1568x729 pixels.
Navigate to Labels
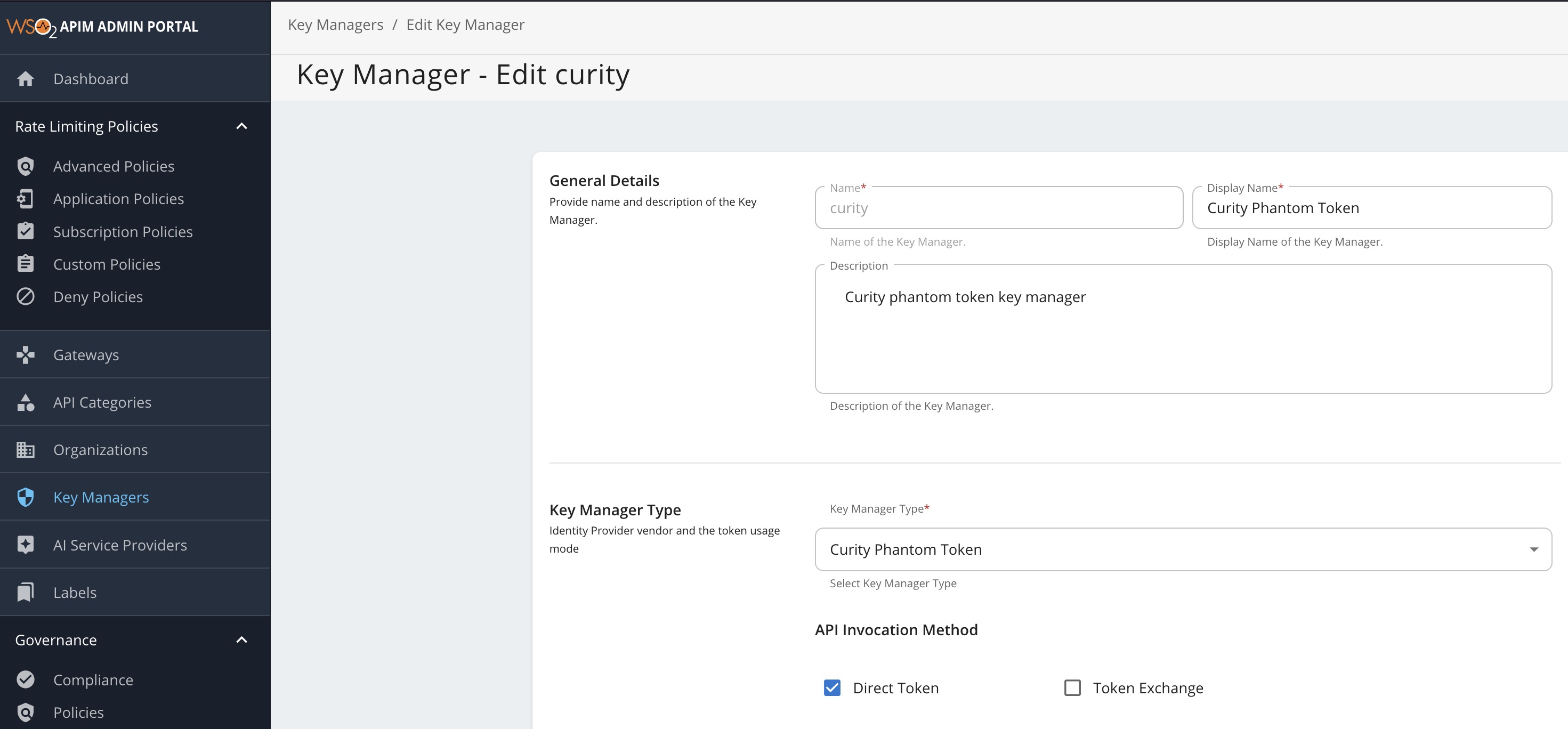coord(135,592)
